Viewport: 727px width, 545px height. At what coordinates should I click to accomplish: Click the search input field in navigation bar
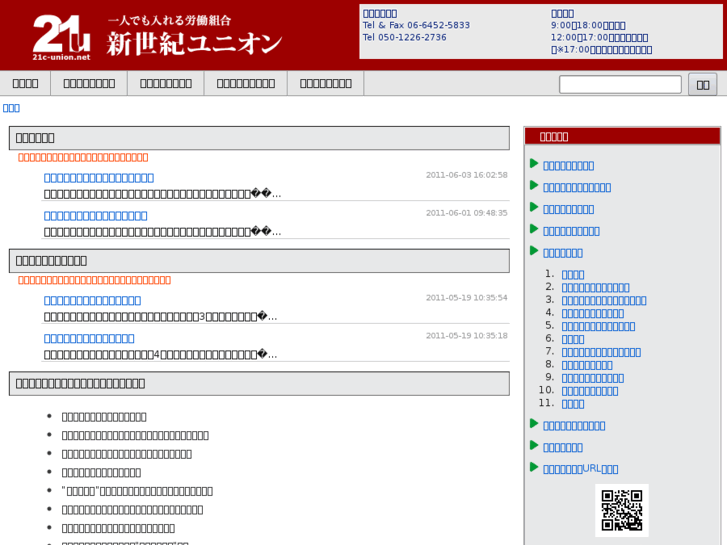[620, 84]
